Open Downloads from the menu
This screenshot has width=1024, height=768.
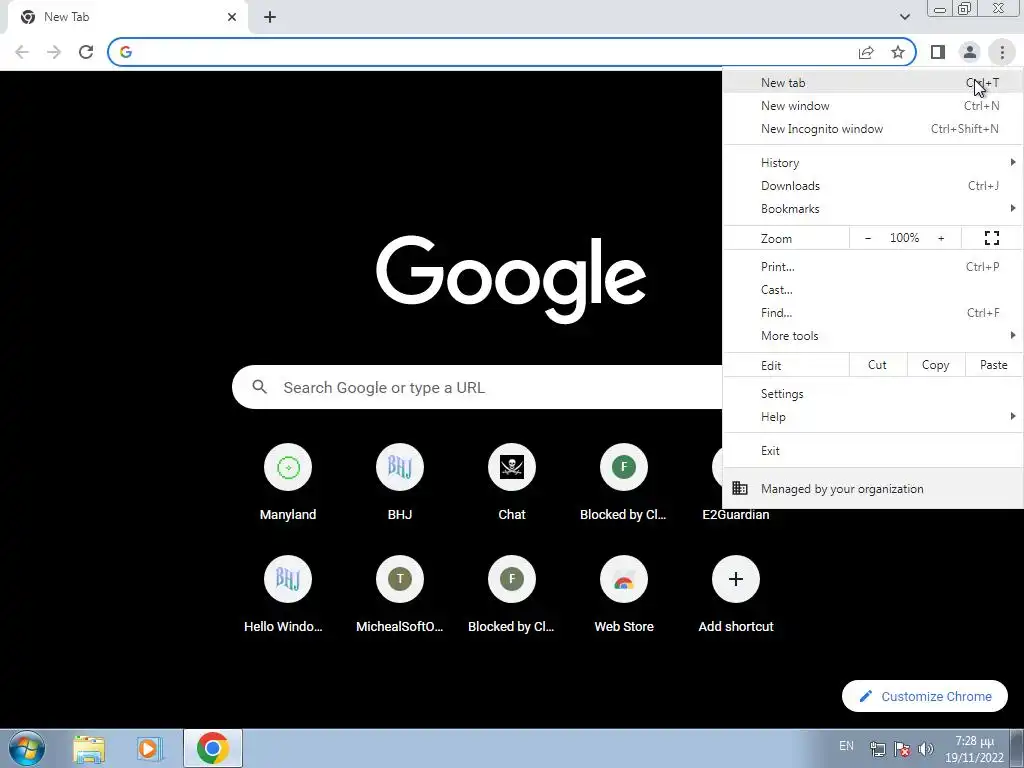873,185
